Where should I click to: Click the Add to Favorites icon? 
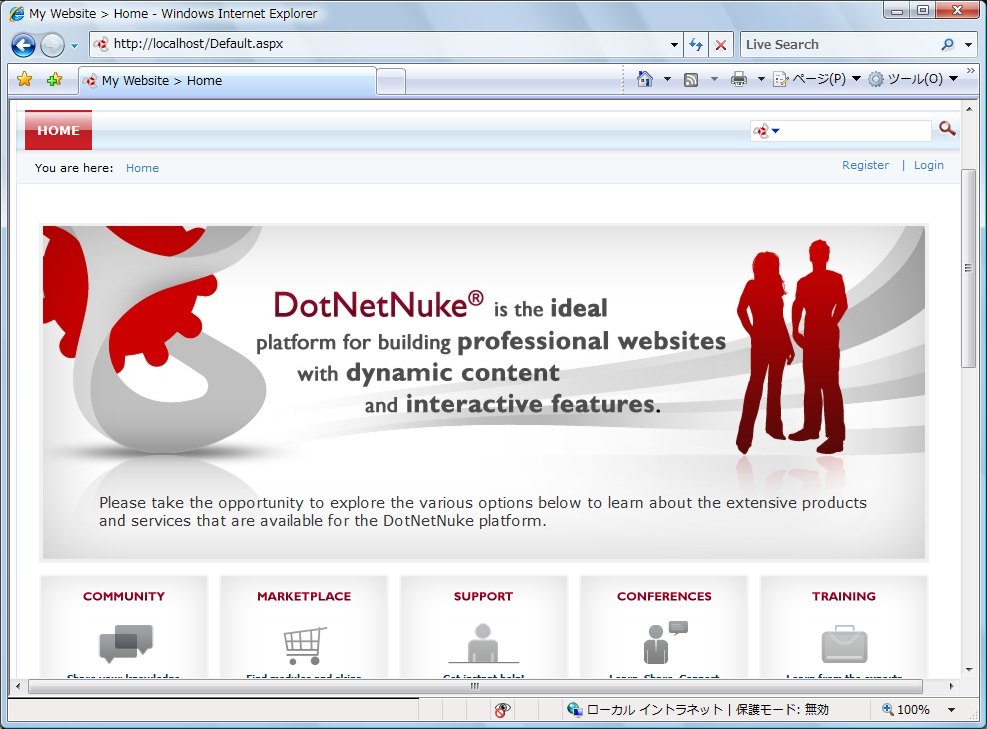tap(55, 79)
